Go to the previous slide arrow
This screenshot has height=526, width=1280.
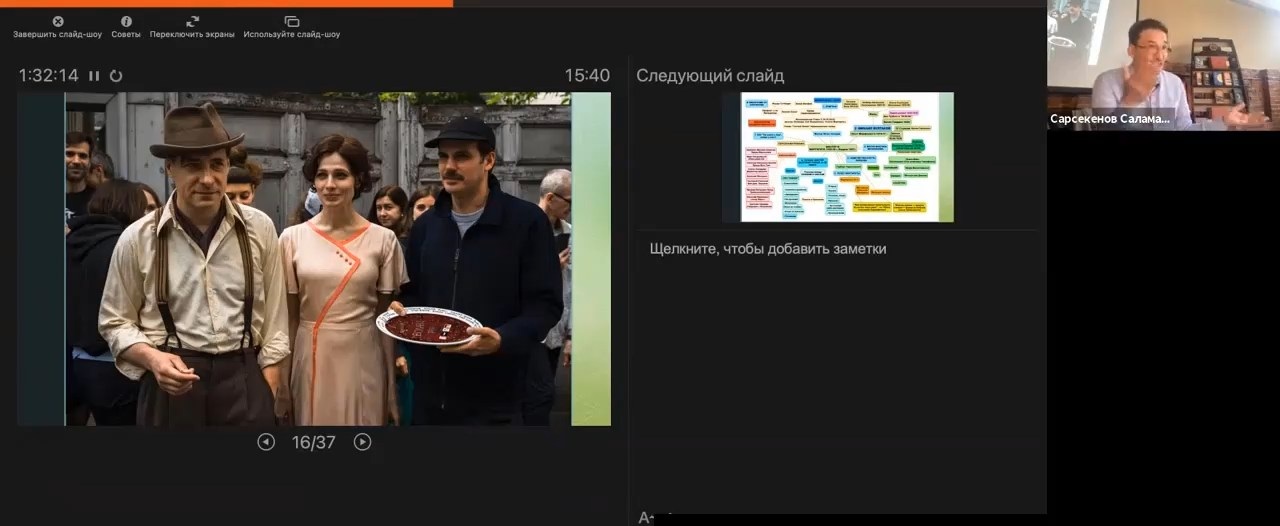[x=266, y=442]
